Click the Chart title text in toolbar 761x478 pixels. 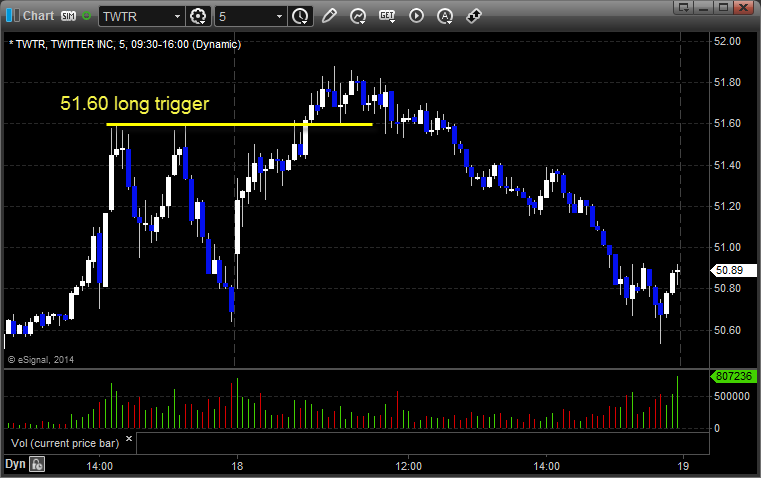pos(38,16)
